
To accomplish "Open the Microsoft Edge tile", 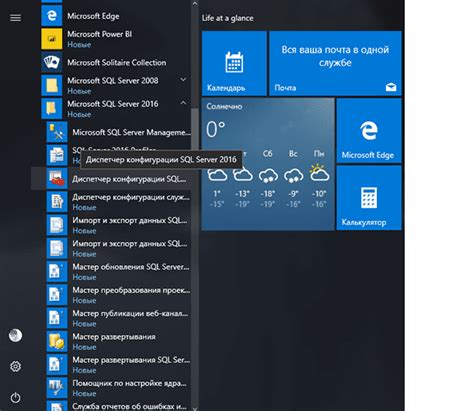I will coord(369,130).
